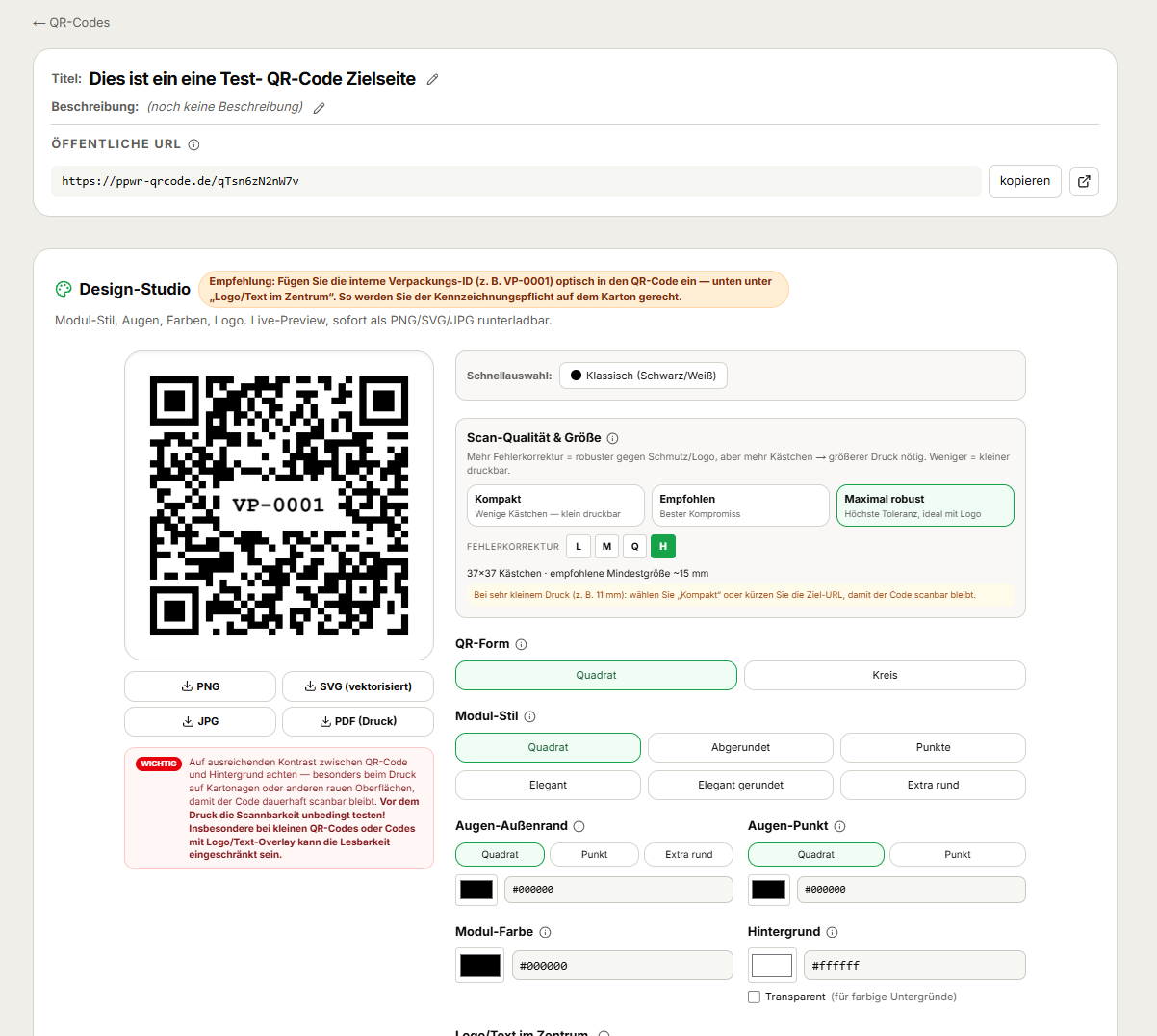This screenshot has height=1036, width=1157.
Task: Click the public URL text field
Action: 516,181
